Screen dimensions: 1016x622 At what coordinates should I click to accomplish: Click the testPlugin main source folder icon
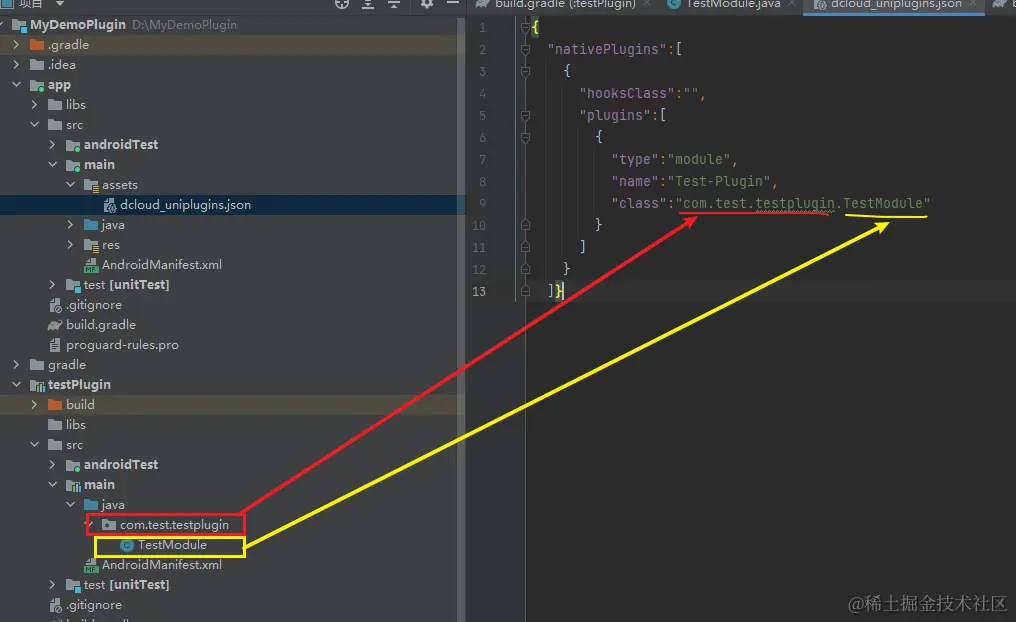(x=73, y=485)
